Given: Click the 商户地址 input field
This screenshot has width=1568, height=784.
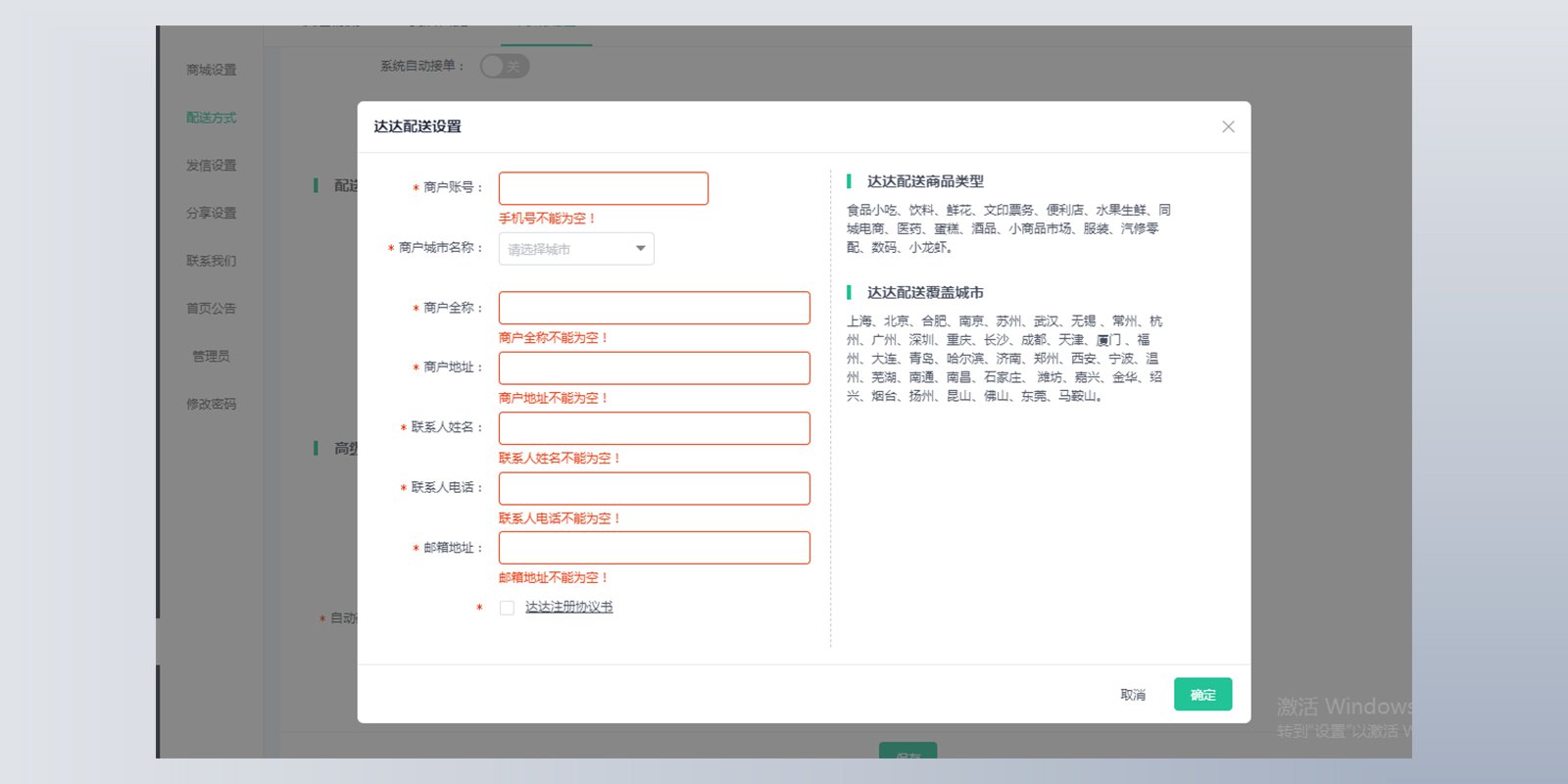Looking at the screenshot, I should (655, 367).
